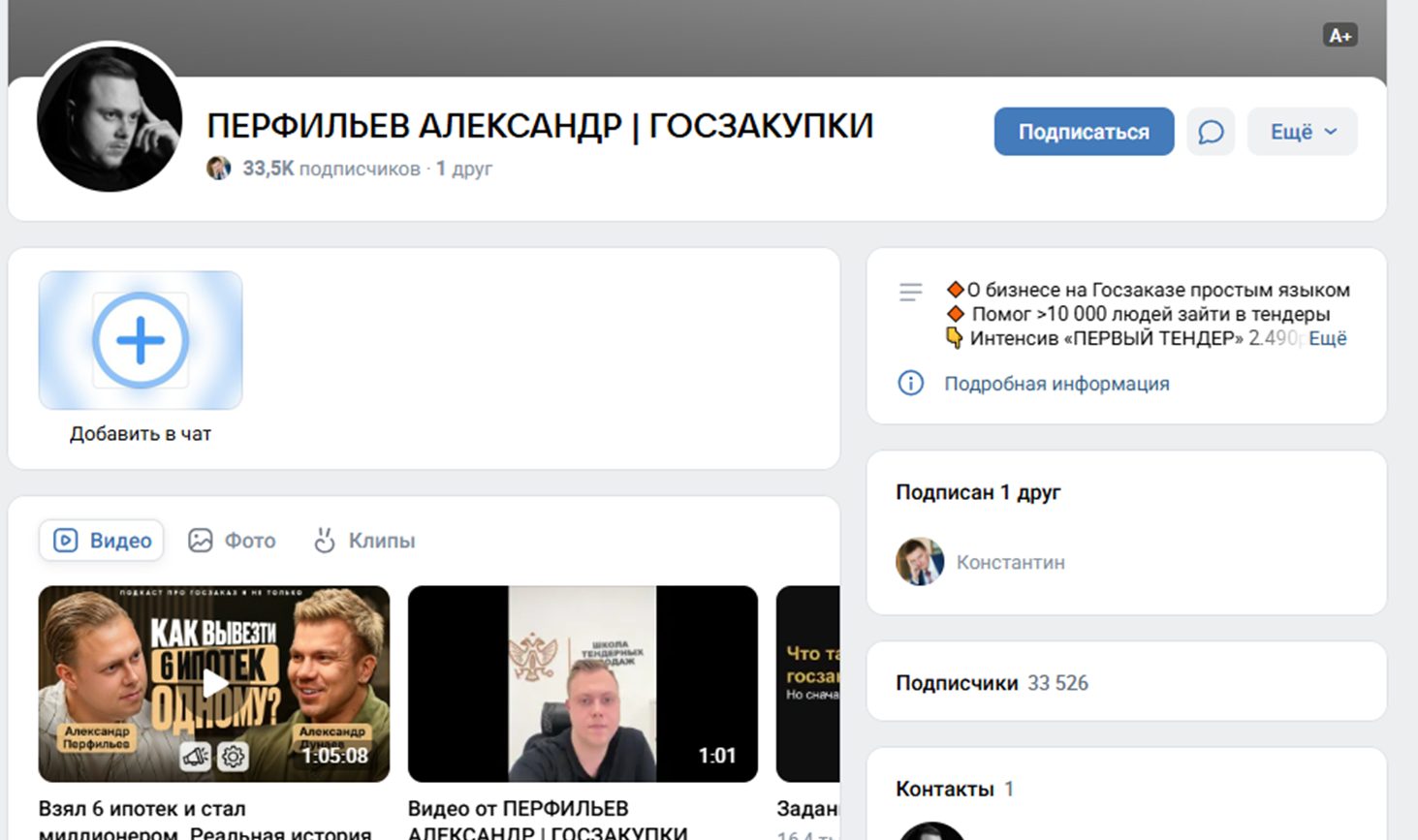This screenshot has width=1418, height=840.
Task: Open the 1:01 video thumbnail
Action: (x=583, y=683)
